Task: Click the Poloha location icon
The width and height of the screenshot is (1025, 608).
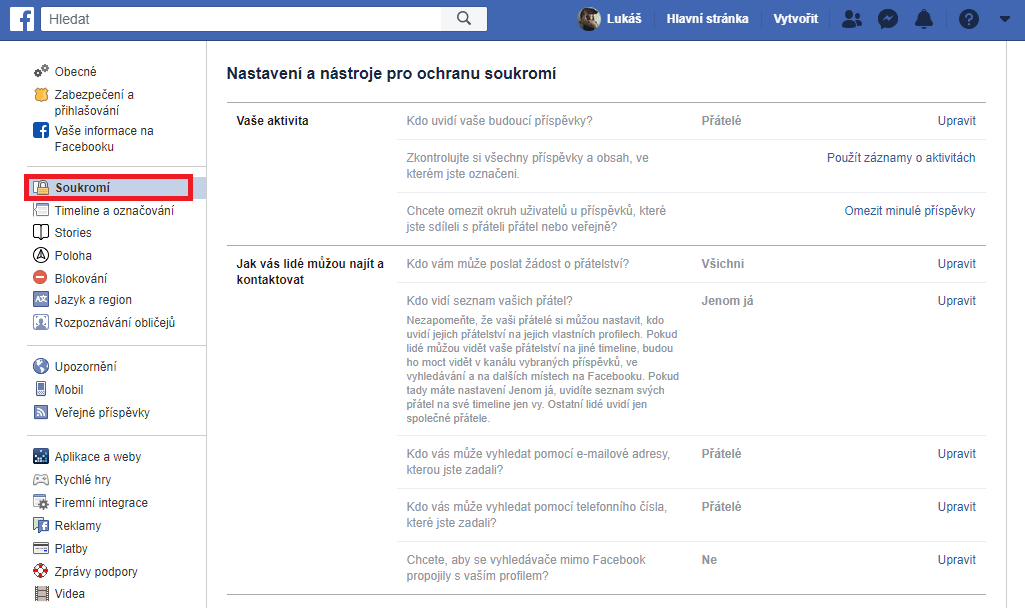Action: point(41,255)
